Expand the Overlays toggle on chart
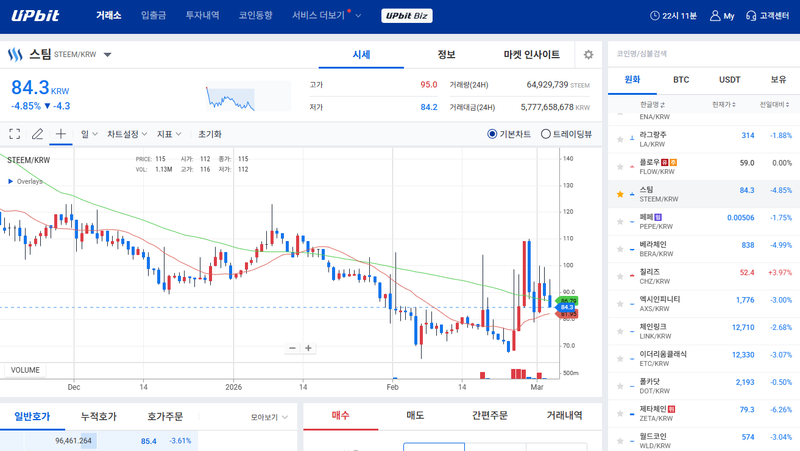The image size is (800, 451). 11,182
